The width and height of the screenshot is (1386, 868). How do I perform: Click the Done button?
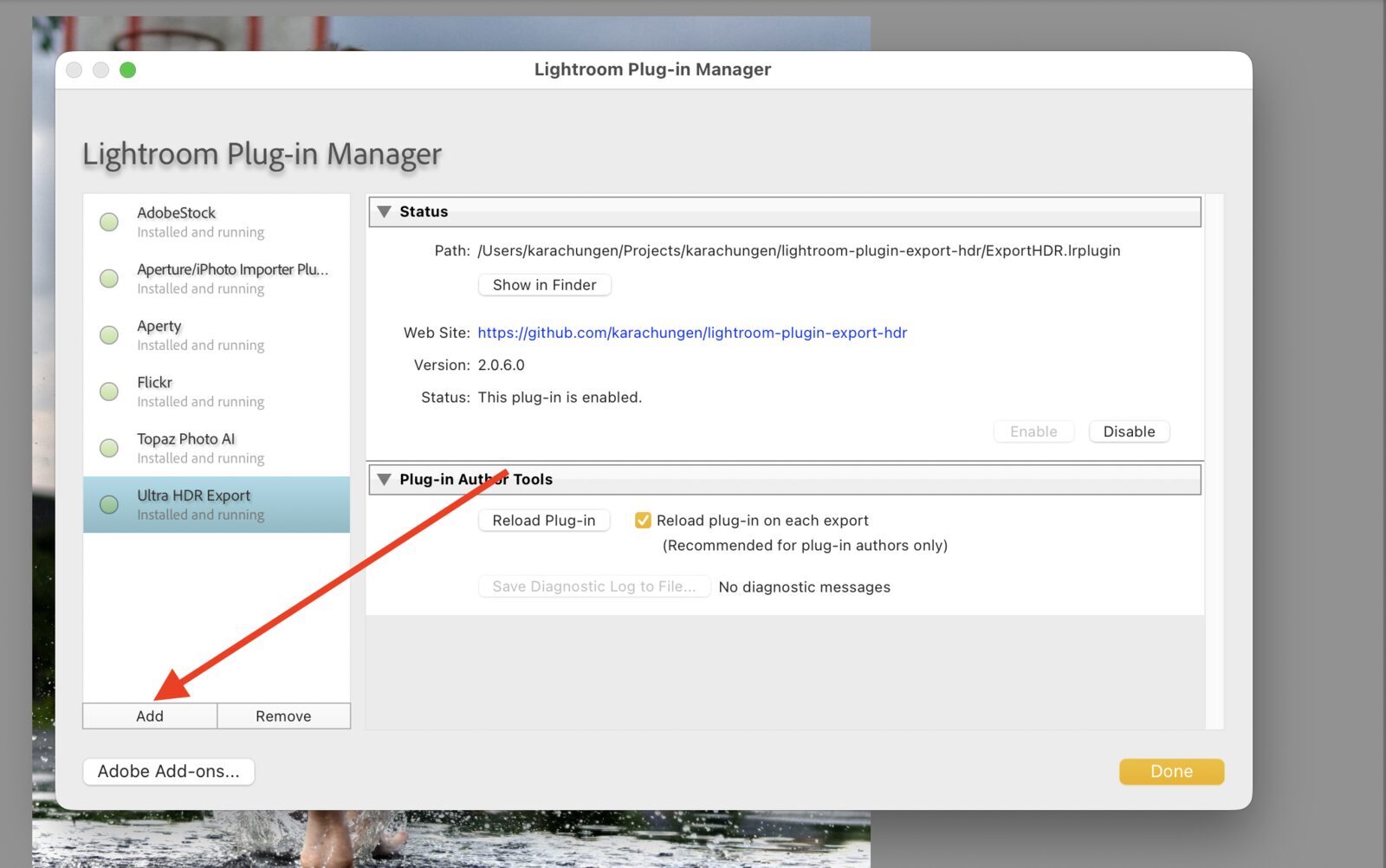tap(1171, 771)
